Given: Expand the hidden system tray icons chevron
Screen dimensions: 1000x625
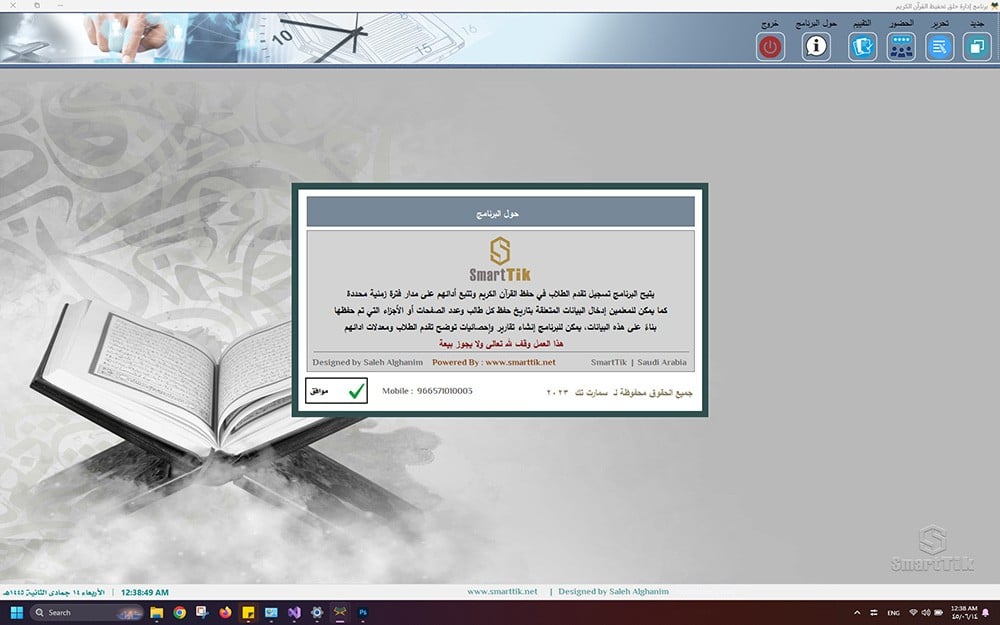Looking at the screenshot, I should pos(857,612).
